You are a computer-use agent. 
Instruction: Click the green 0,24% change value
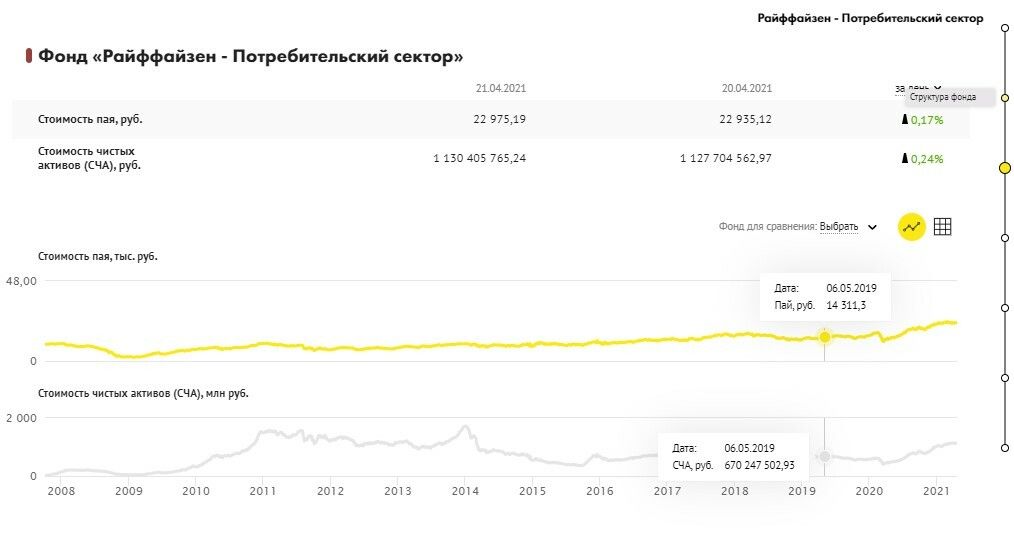coord(927,158)
